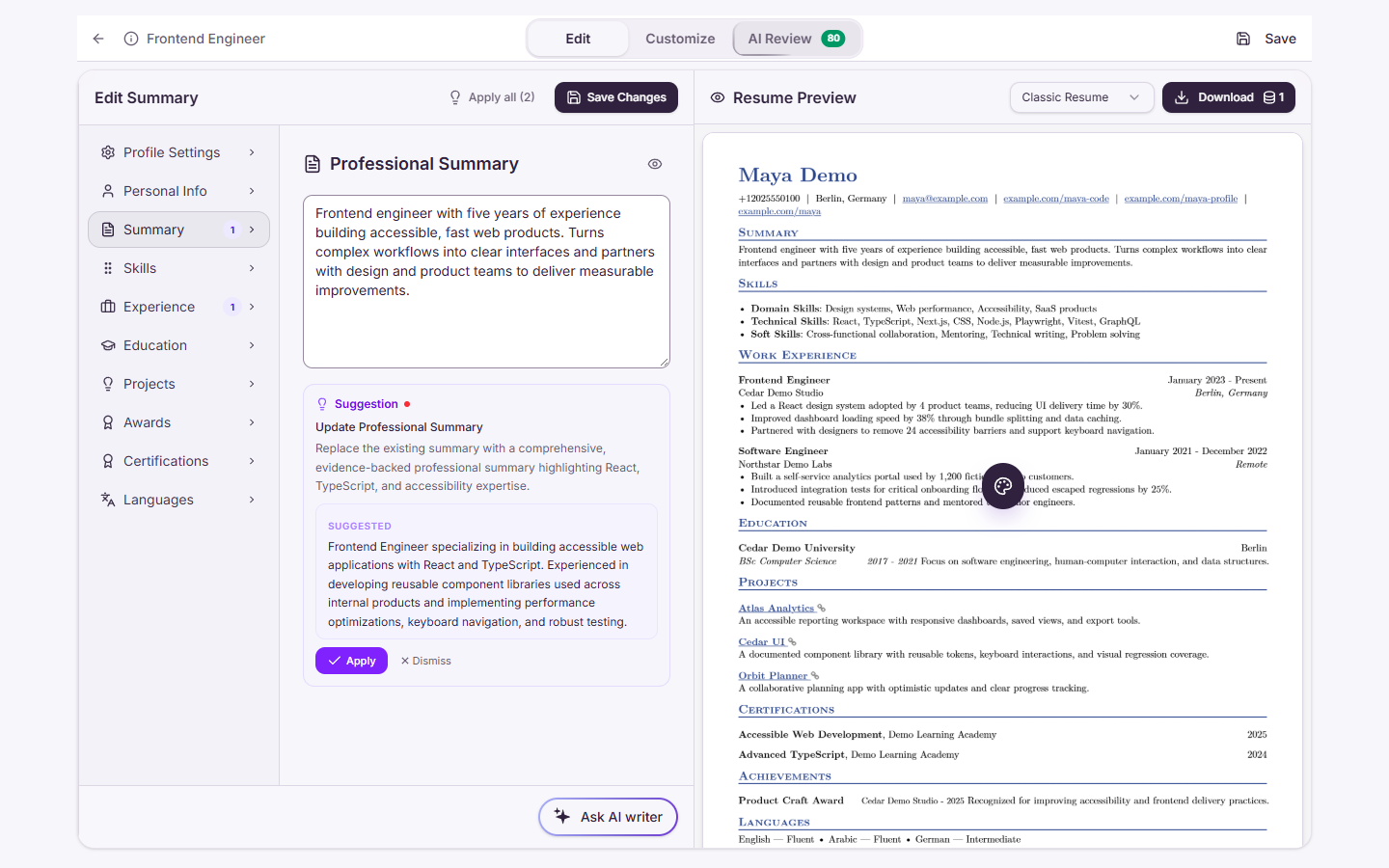This screenshot has width=1389, height=868.
Task: Click the Personal Info person icon
Action: pyautogui.click(x=108, y=191)
